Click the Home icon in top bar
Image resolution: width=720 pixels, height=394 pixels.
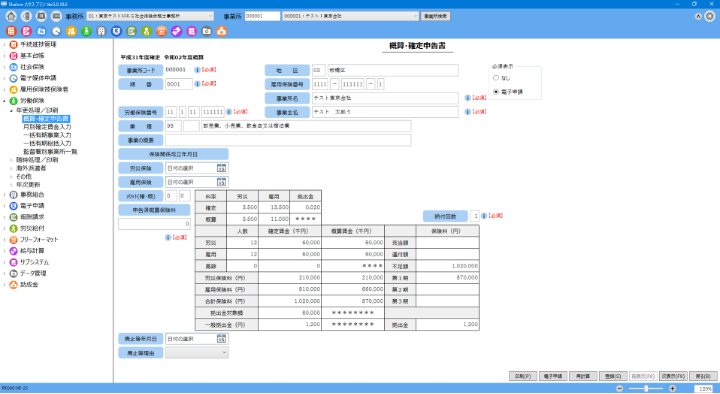(11, 16)
